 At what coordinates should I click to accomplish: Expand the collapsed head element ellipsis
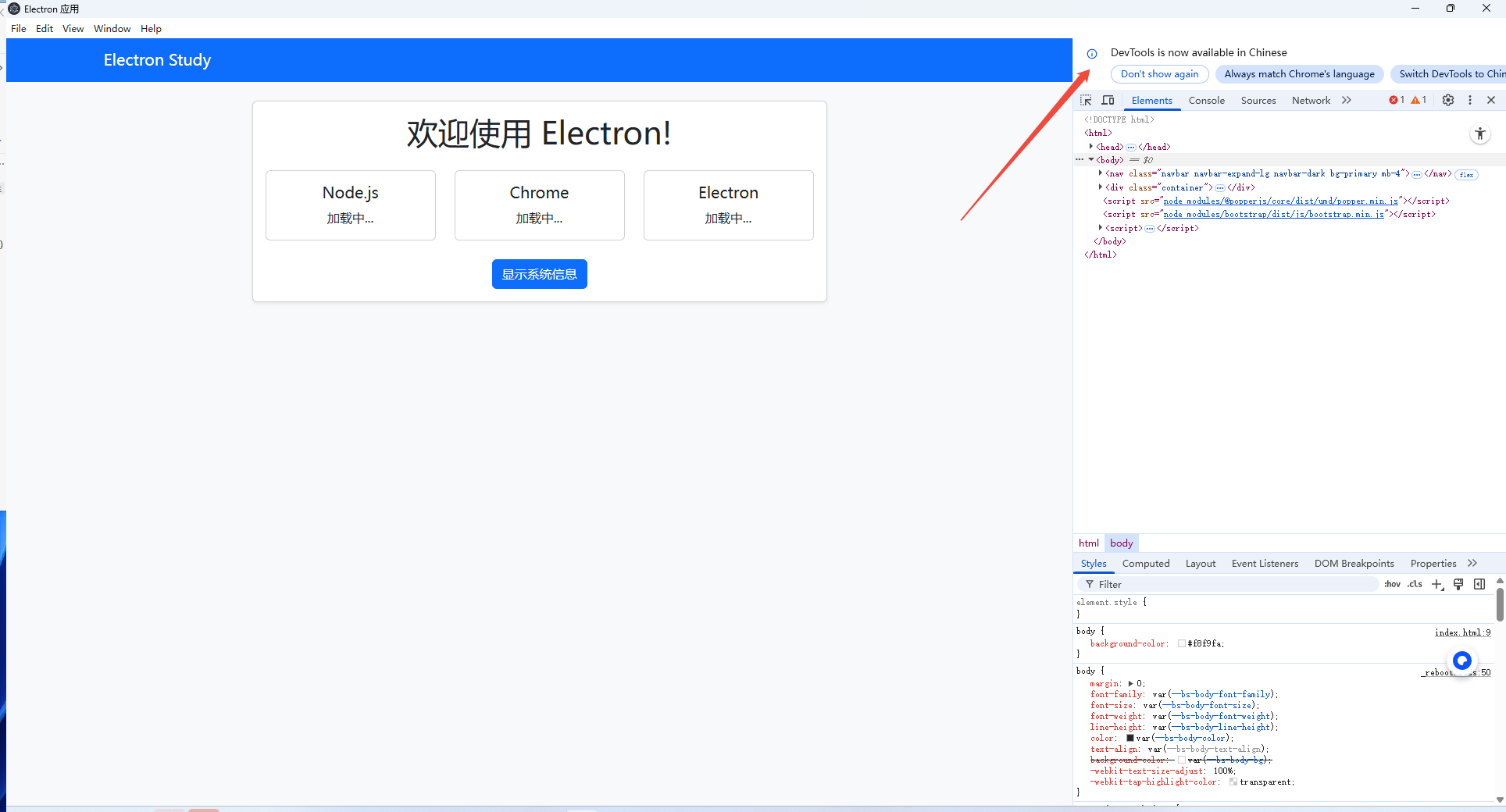pos(1131,147)
